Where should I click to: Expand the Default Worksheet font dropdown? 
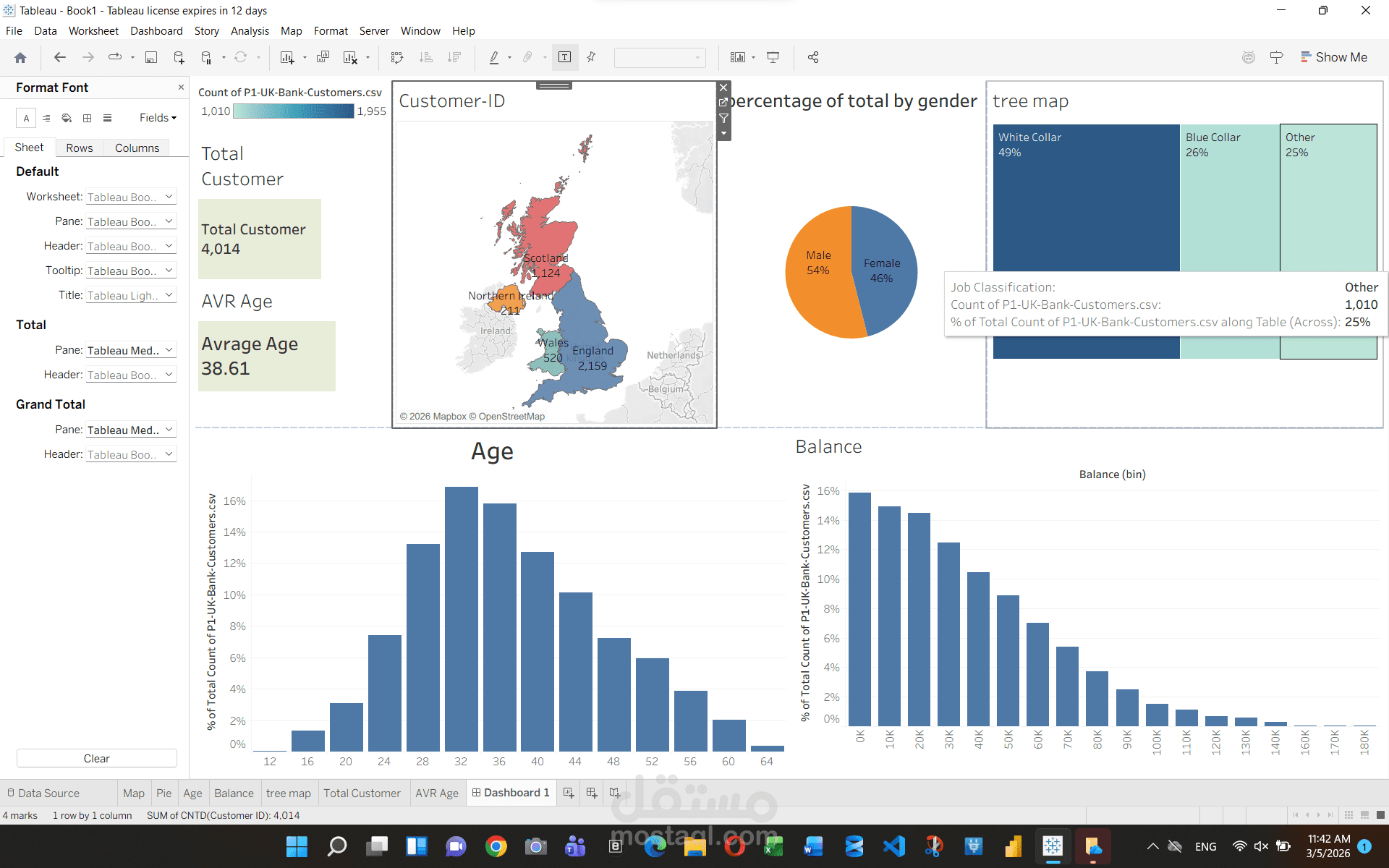pyautogui.click(x=131, y=197)
